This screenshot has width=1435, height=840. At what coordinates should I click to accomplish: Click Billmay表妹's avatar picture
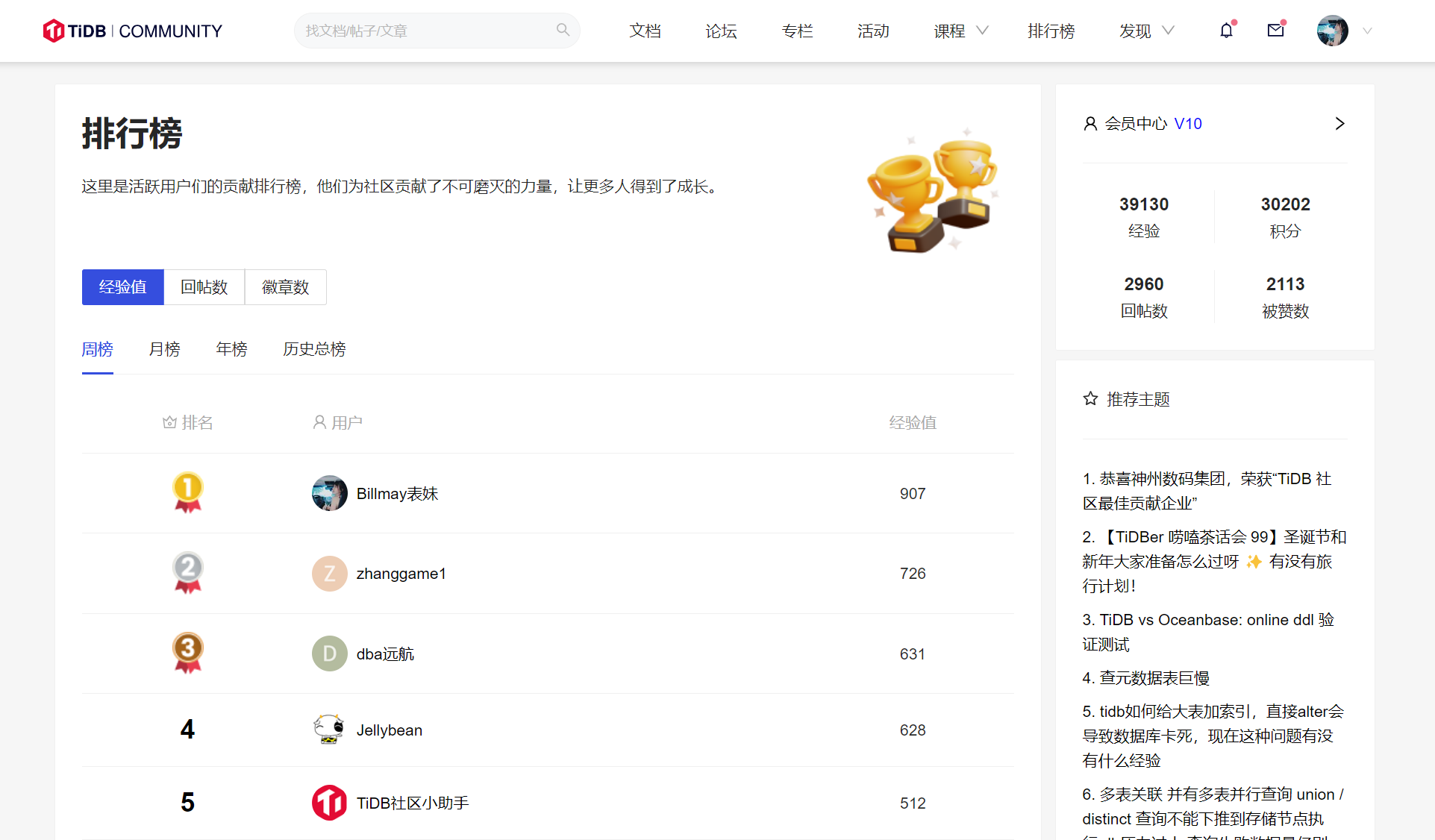point(329,493)
